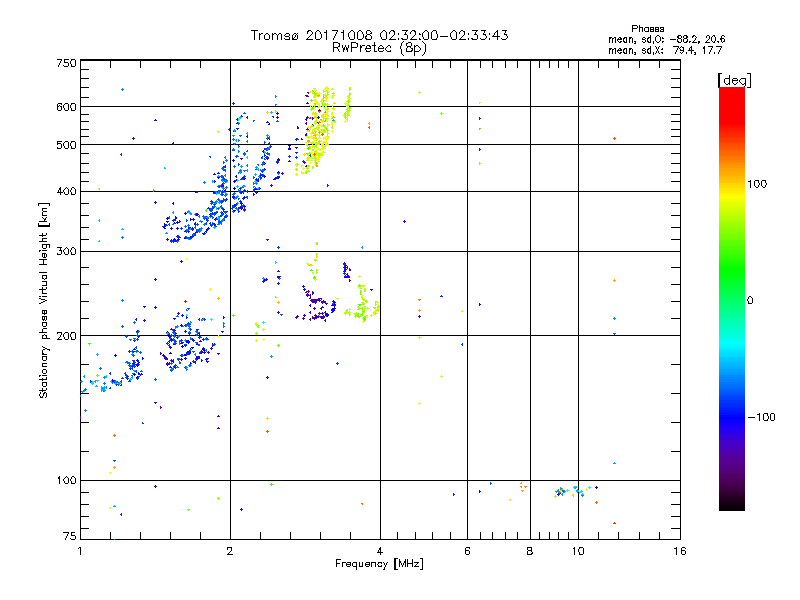The height and width of the screenshot is (600, 800).
Task: Click the '8' x-axis tick label
Action: 530,551
